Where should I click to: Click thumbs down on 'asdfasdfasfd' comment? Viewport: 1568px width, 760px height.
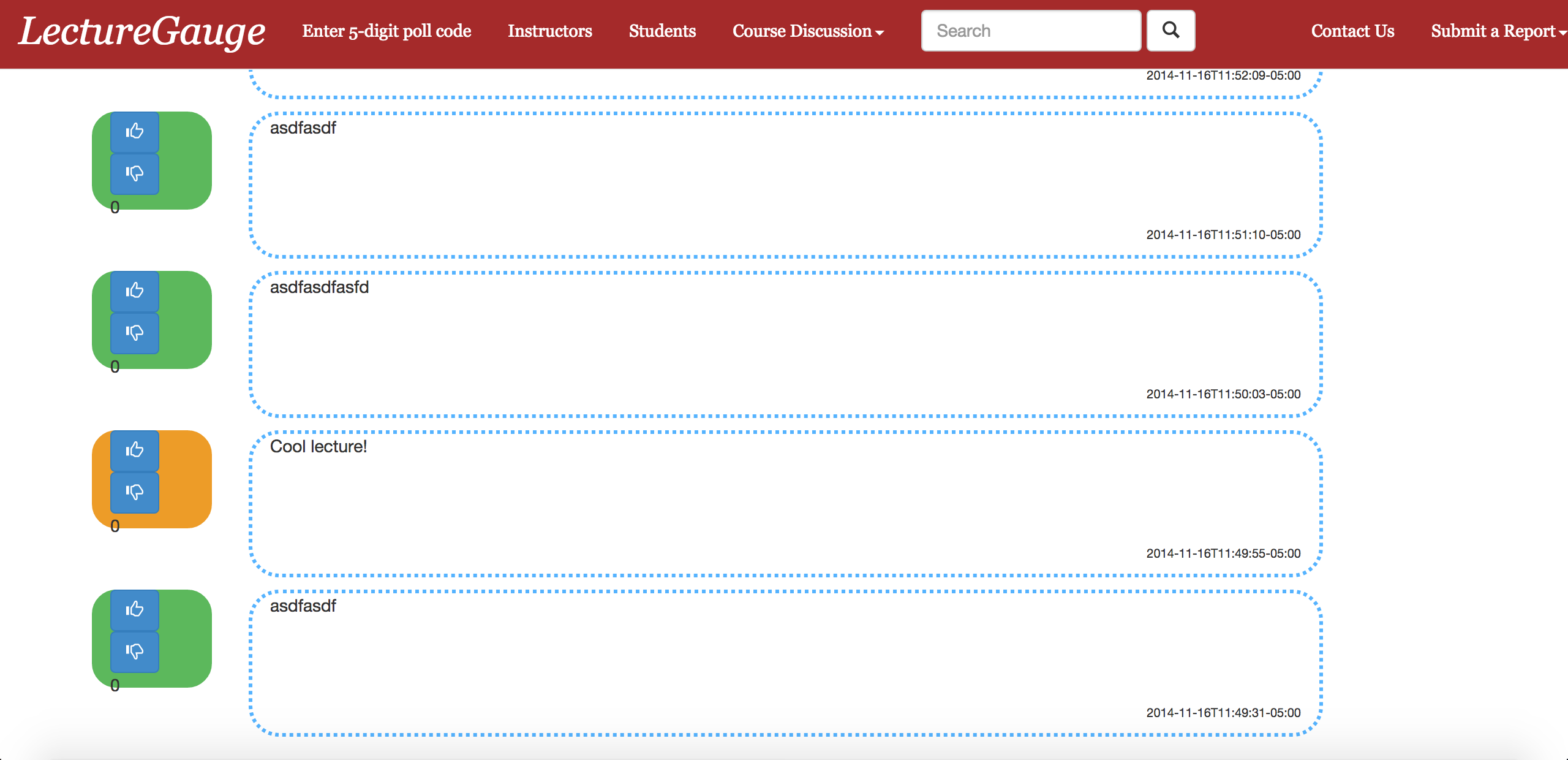pos(135,333)
